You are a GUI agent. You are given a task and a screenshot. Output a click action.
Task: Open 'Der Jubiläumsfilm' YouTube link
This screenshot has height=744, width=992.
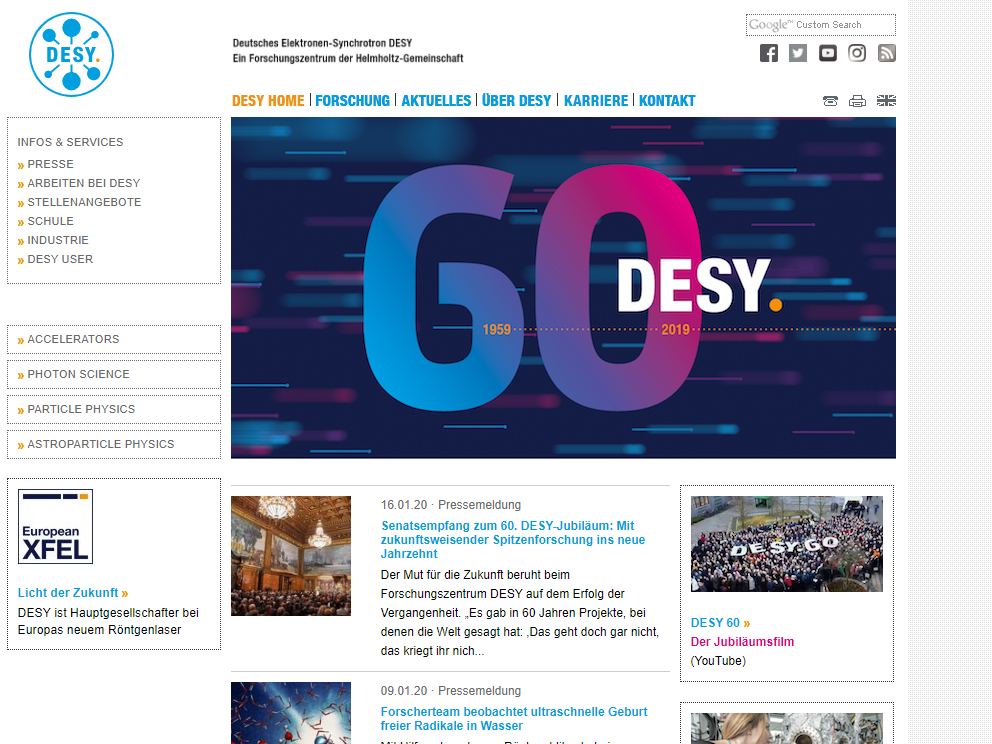pyautogui.click(x=742, y=642)
